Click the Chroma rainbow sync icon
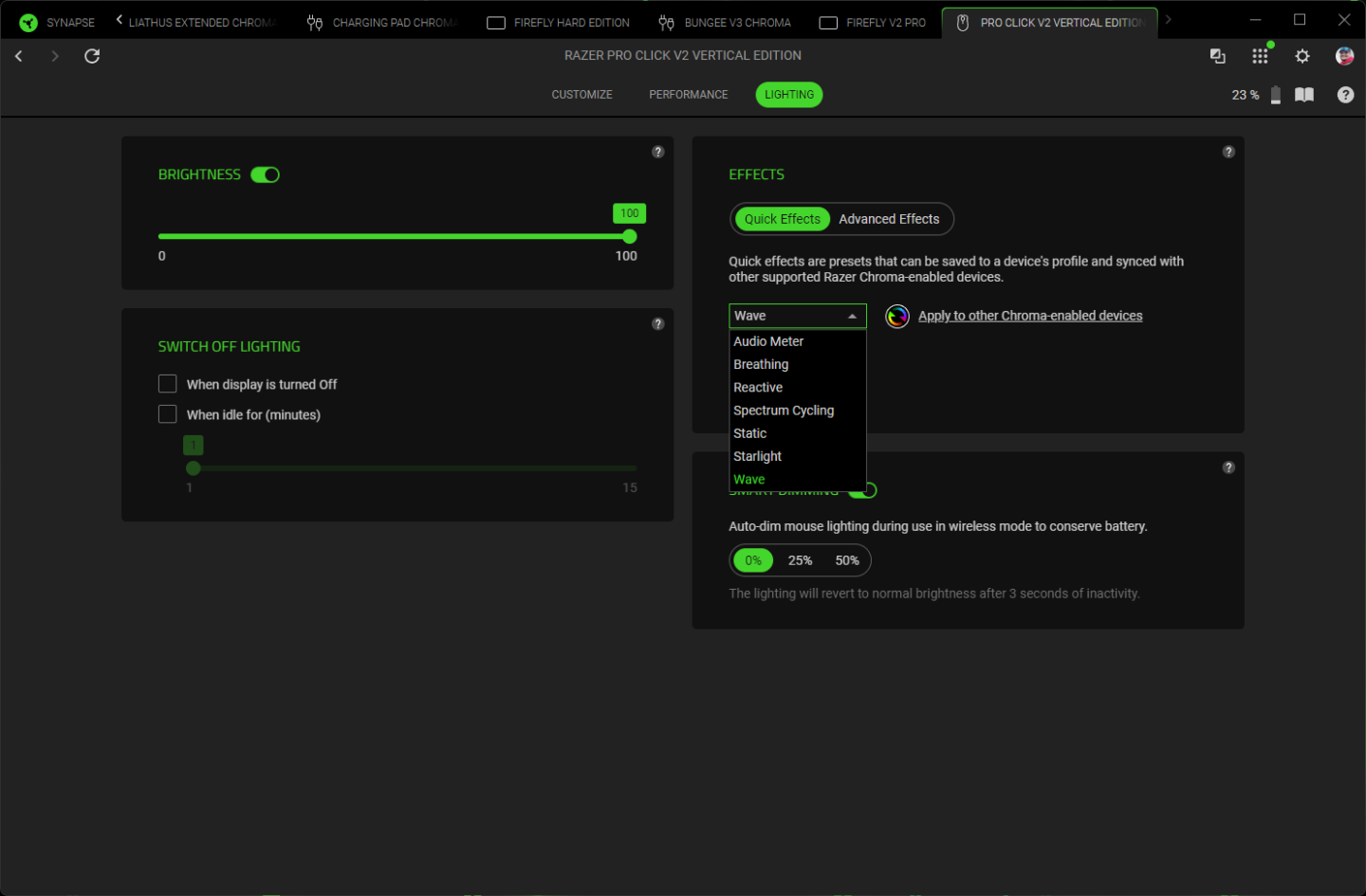1366x896 pixels. pos(897,316)
